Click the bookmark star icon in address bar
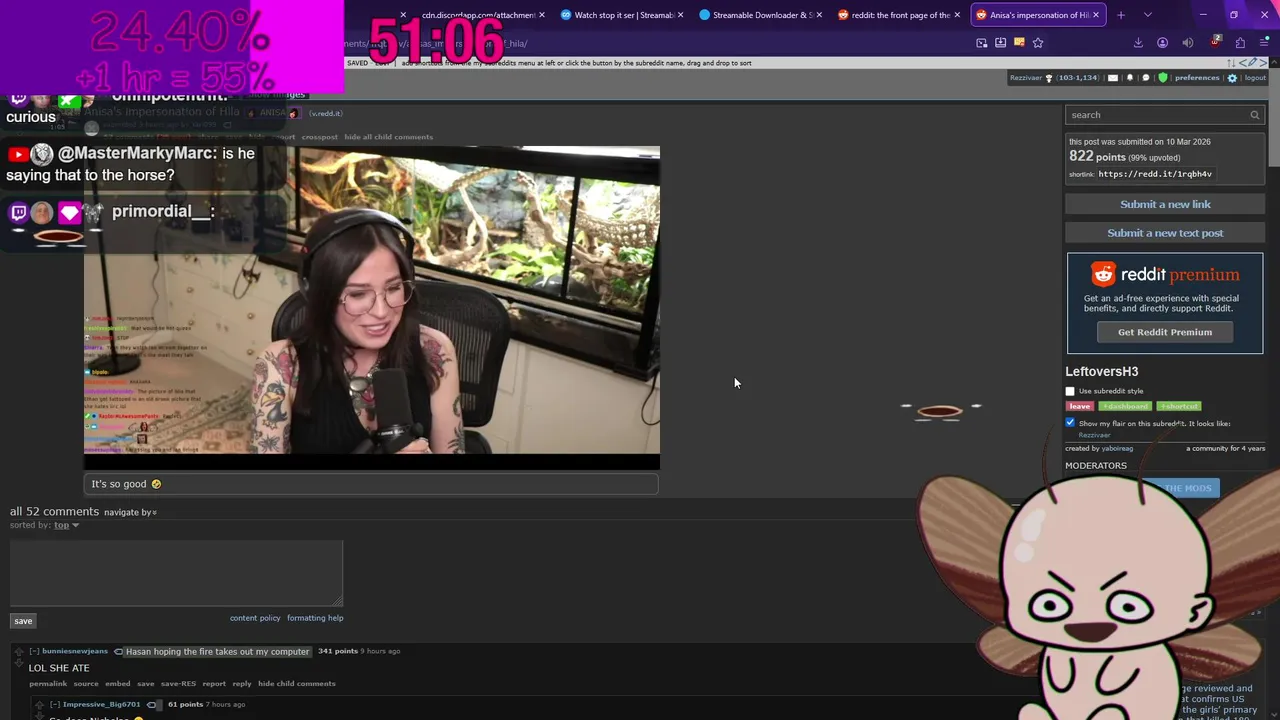 (1038, 43)
